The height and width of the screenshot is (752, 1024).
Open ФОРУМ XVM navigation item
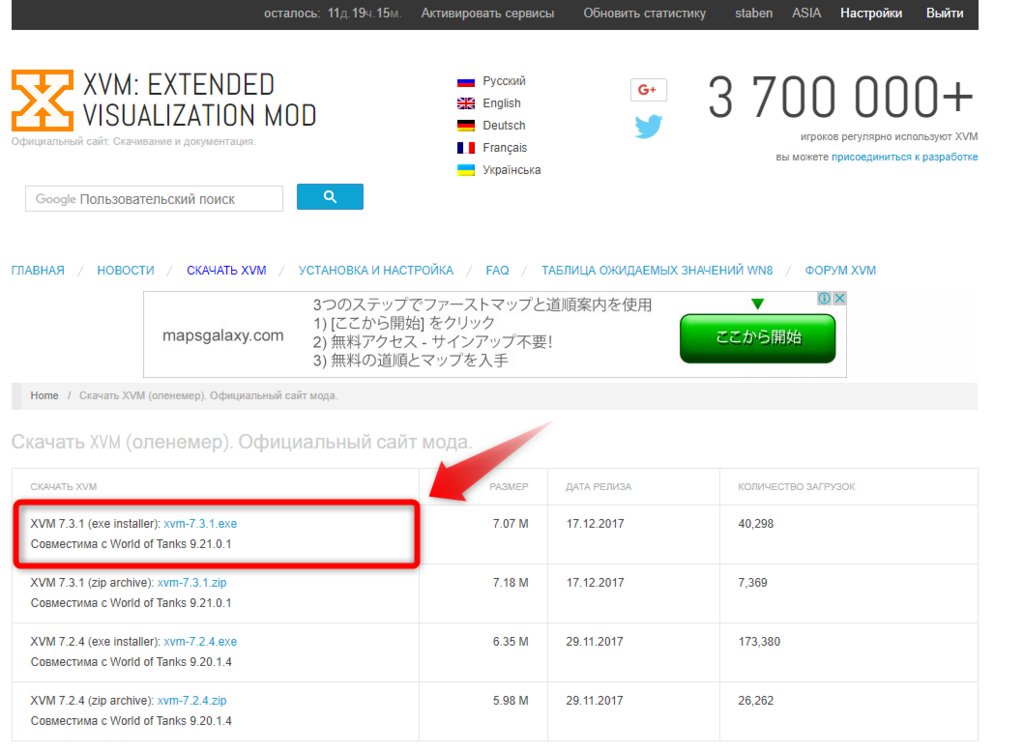click(840, 270)
